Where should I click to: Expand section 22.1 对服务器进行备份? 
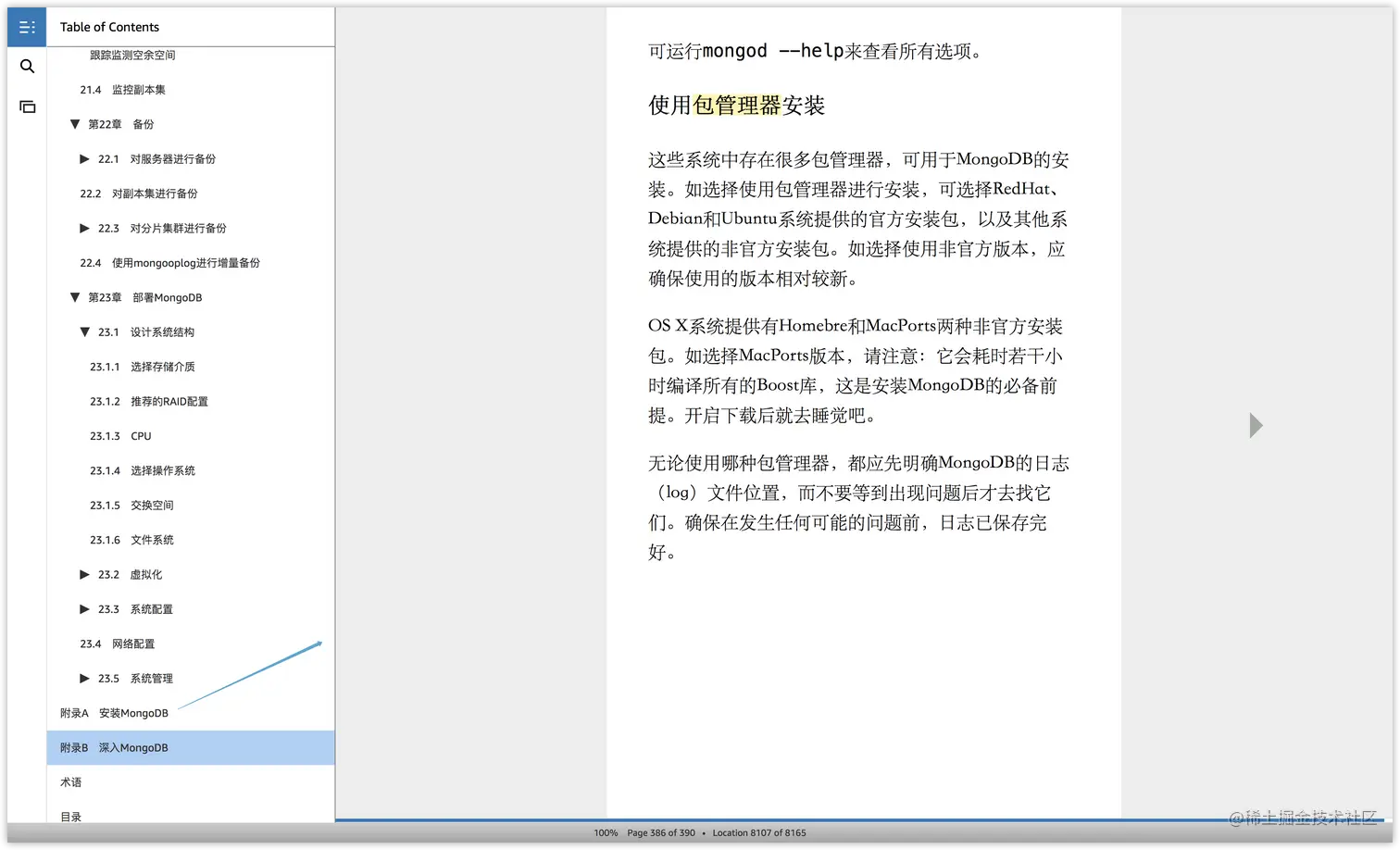click(x=84, y=159)
